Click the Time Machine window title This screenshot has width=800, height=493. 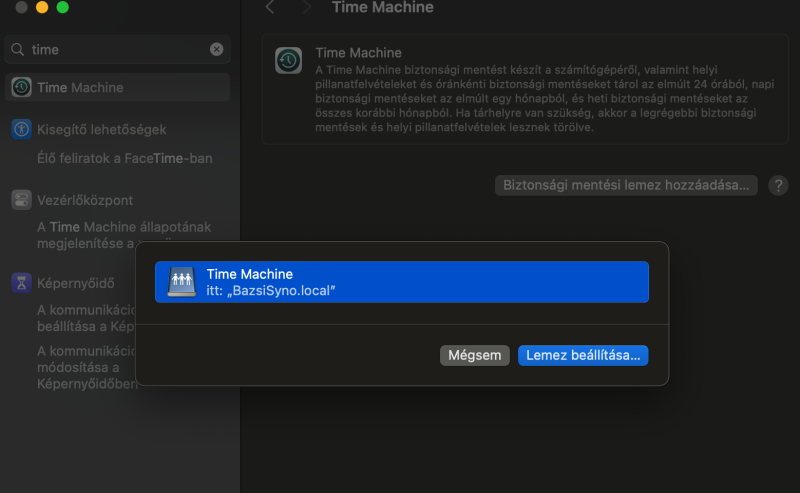click(383, 7)
